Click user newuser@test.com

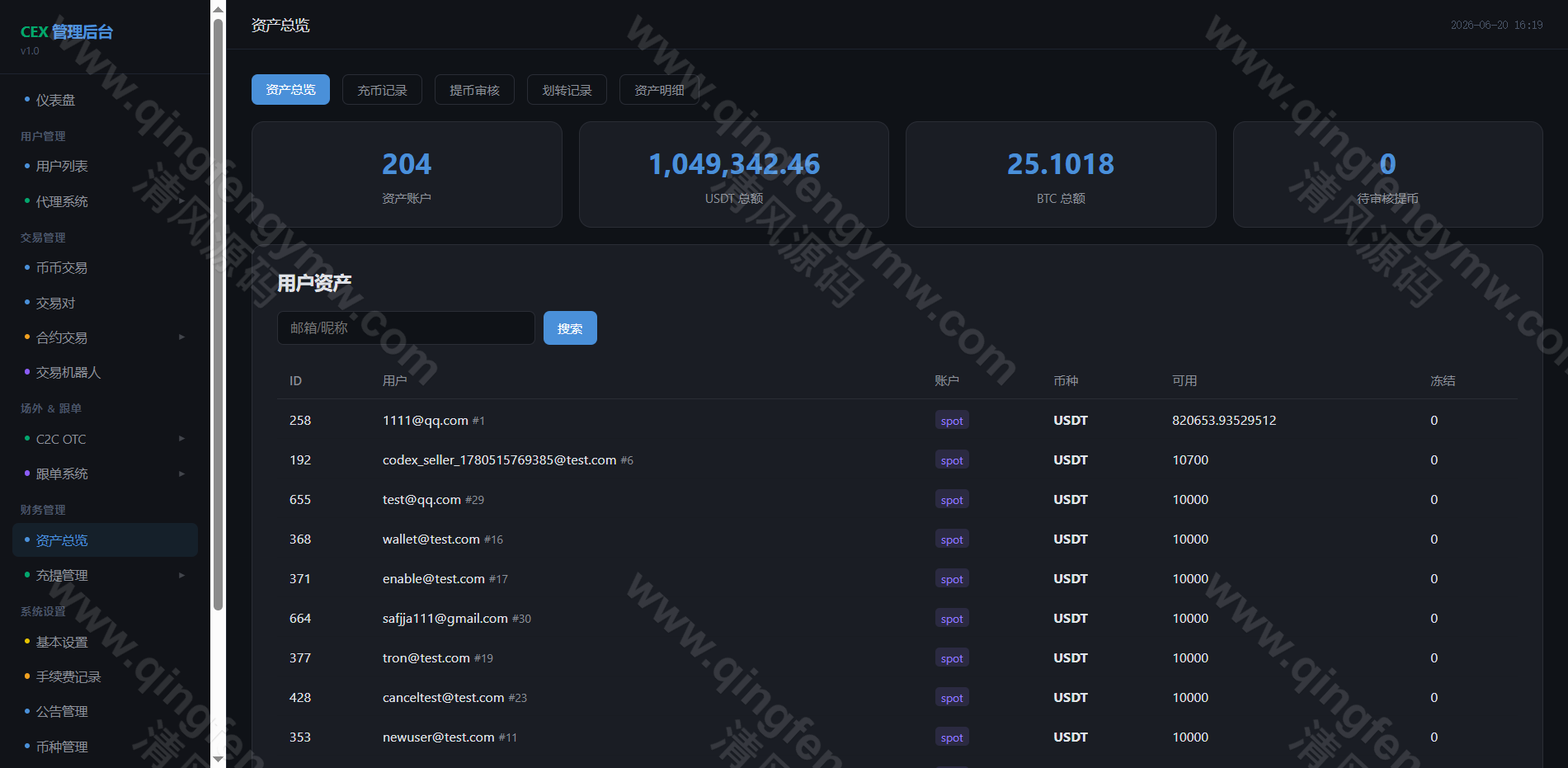point(439,737)
